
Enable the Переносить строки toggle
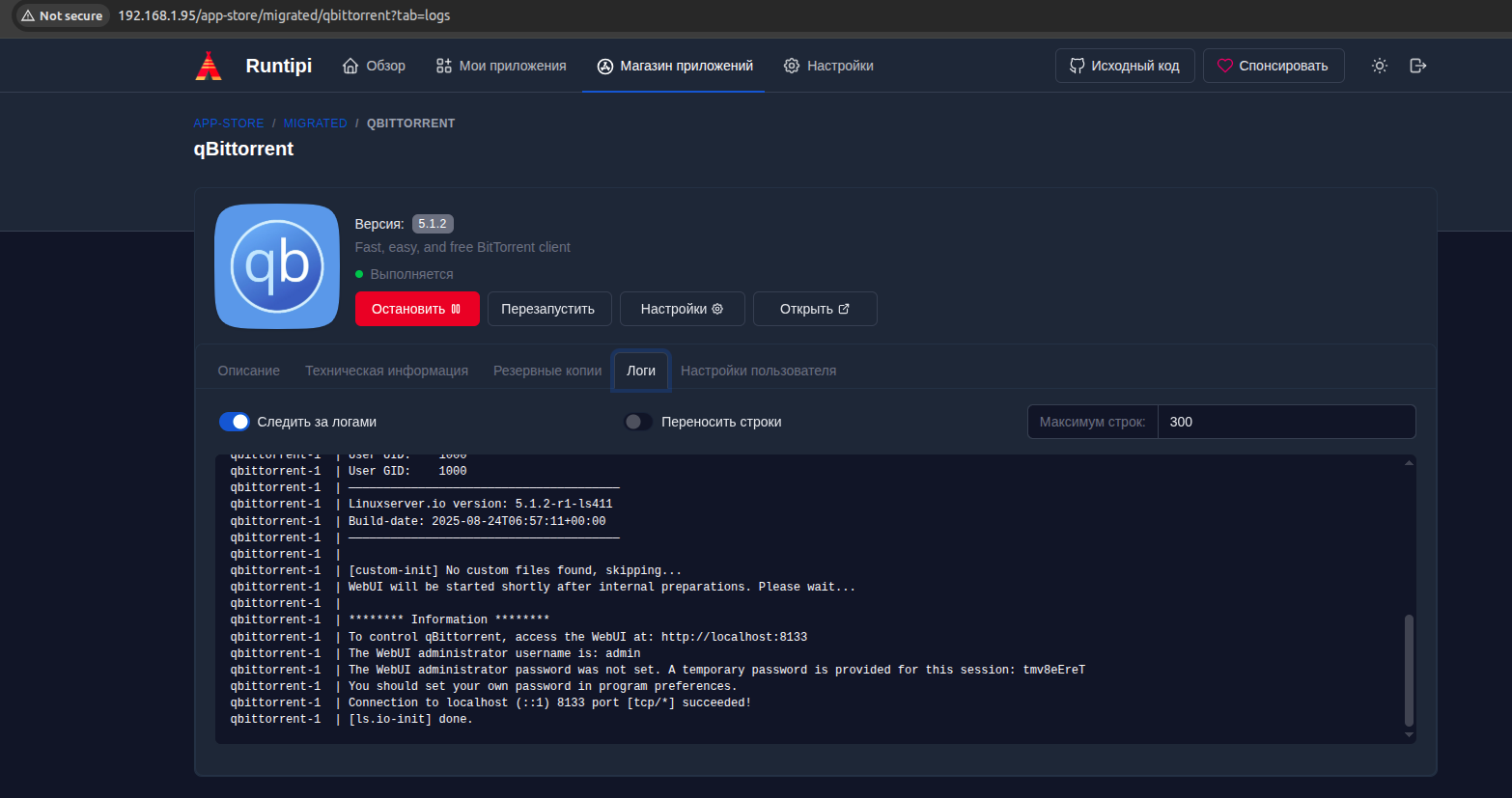tap(638, 422)
